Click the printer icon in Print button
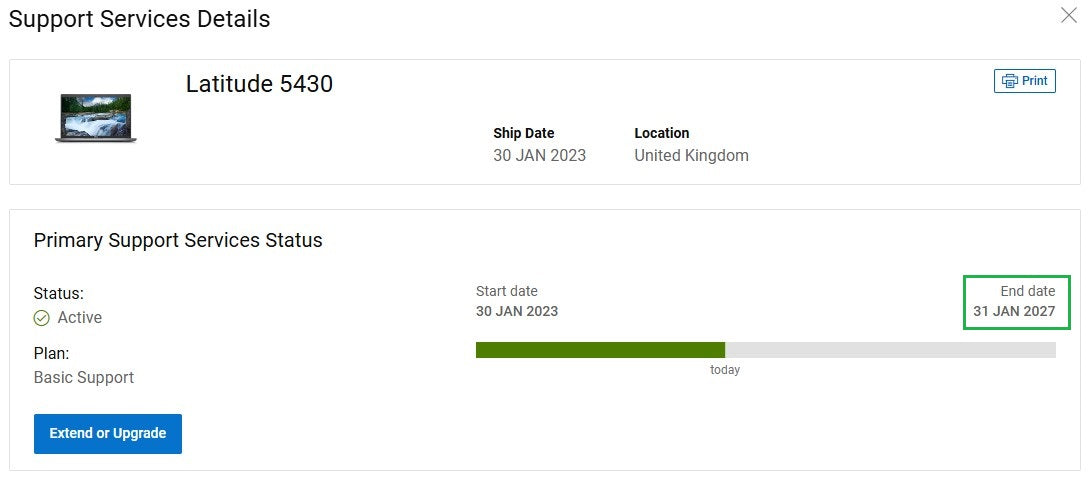The image size is (1092, 480). (x=1009, y=81)
